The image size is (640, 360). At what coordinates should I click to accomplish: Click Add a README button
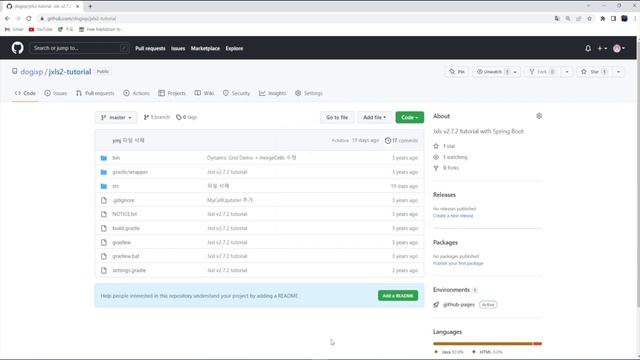tap(398, 296)
